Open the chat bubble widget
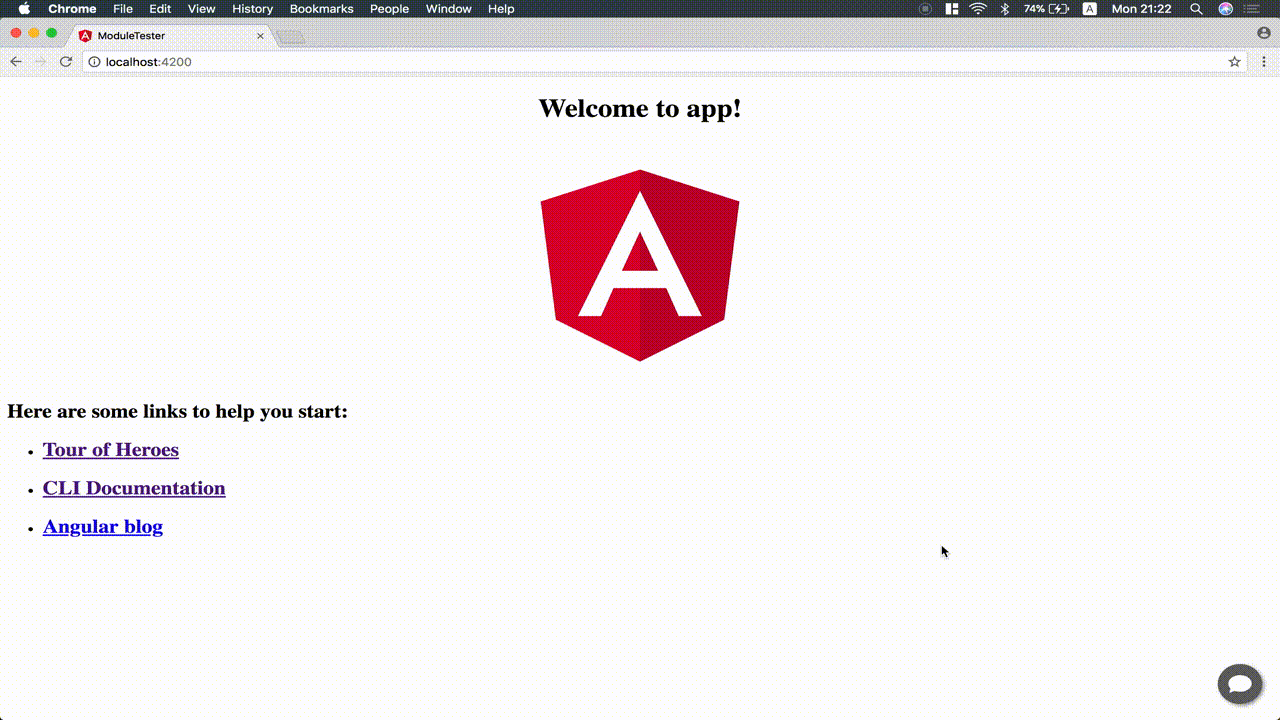Viewport: 1280px width, 720px height. (1240, 684)
